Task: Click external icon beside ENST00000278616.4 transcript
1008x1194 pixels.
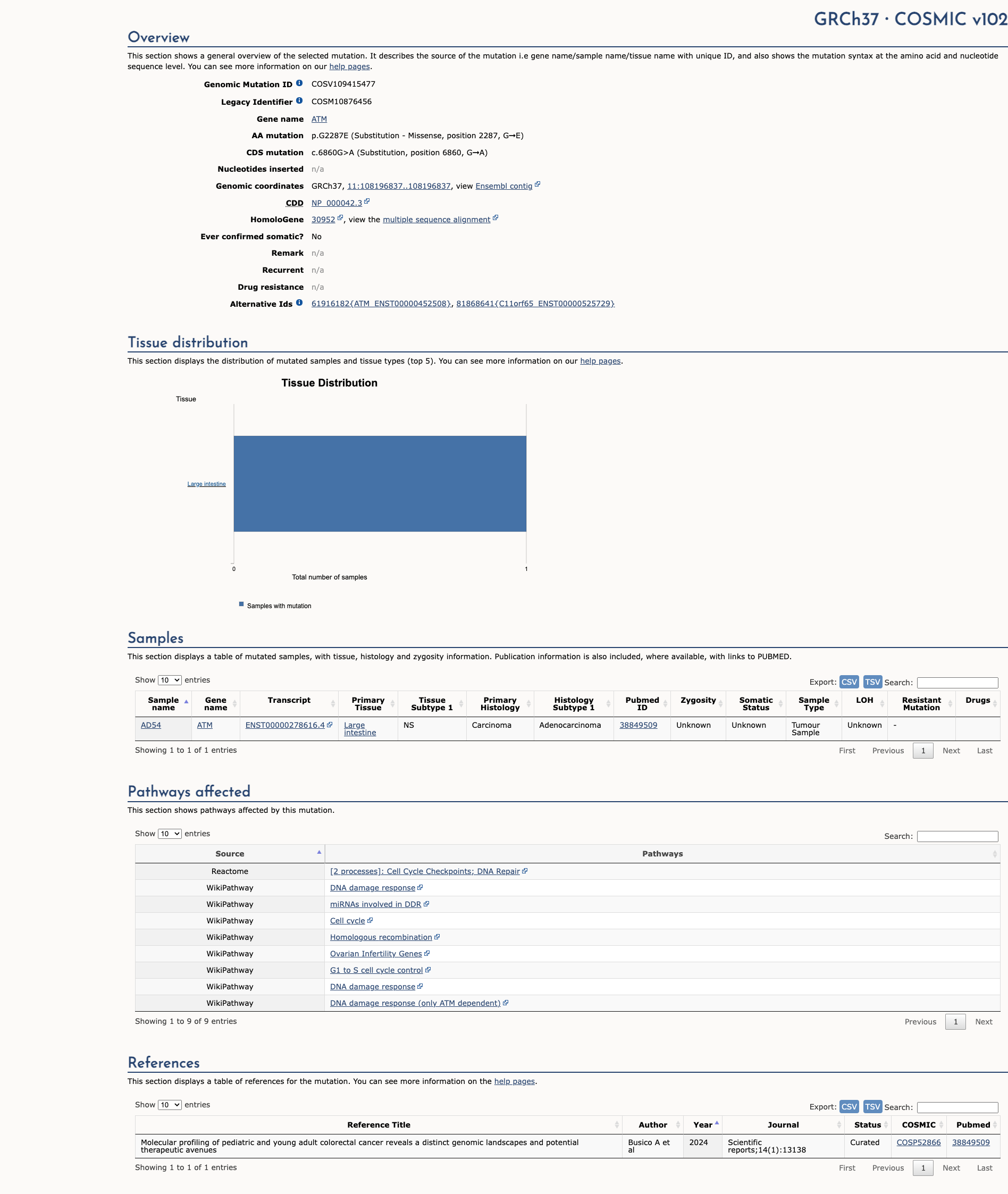Action: 329,725
